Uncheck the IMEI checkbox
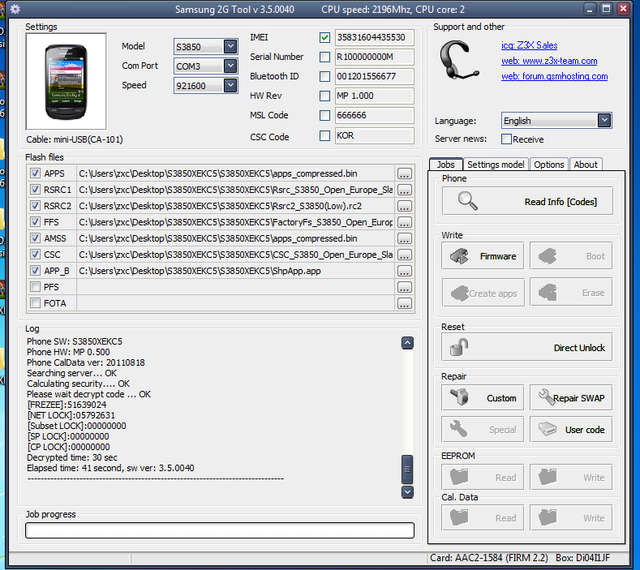 click(324, 38)
